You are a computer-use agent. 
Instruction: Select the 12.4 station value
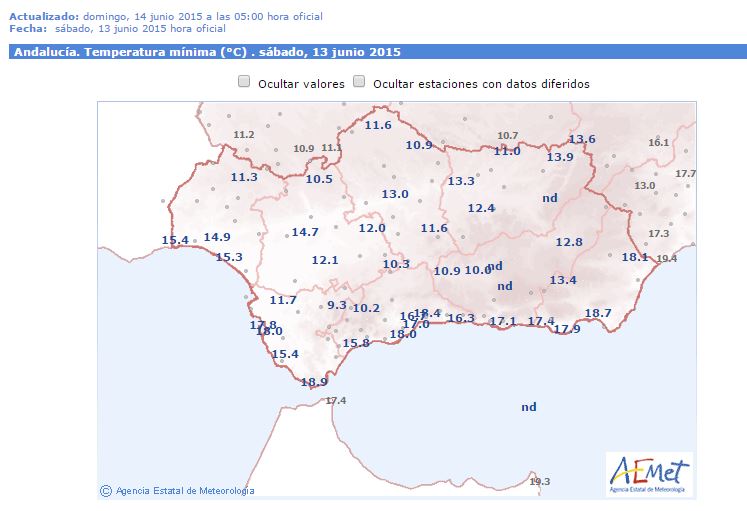(x=482, y=208)
